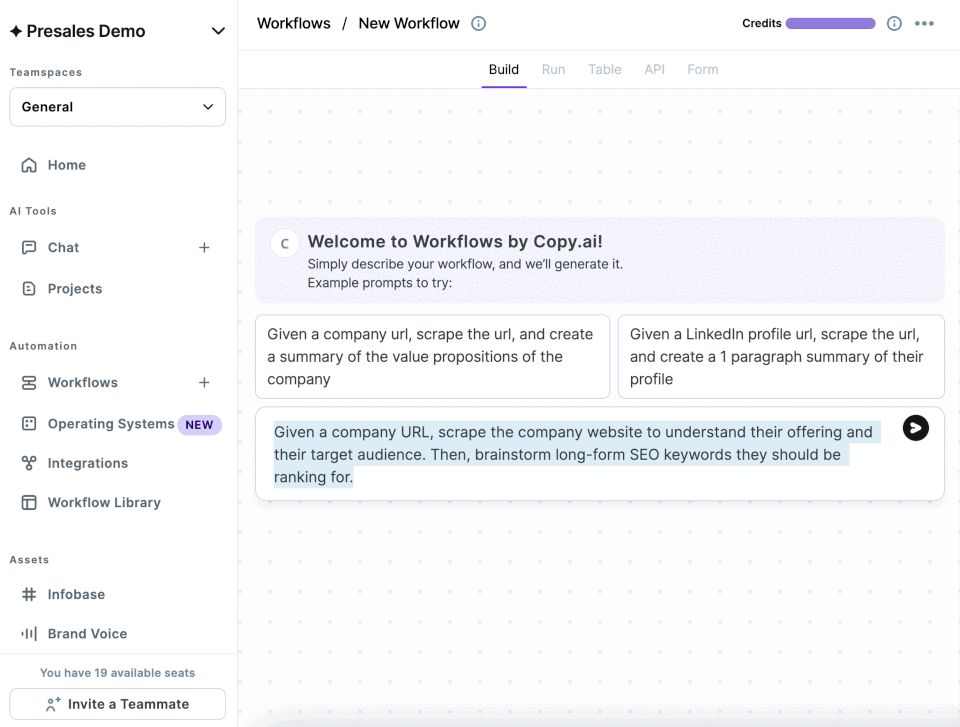Click the Infobase hash icon

(x=29, y=594)
